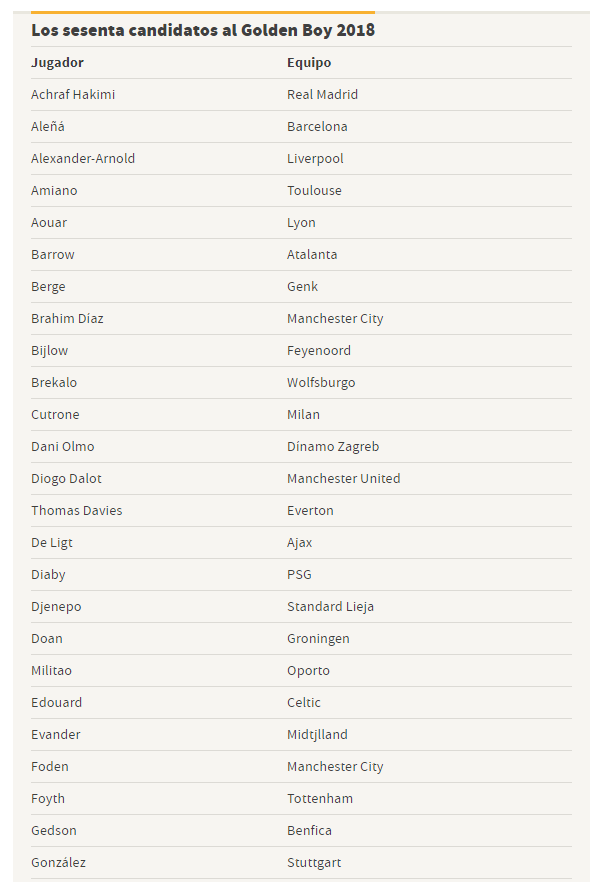Click the Equipo column header
The image size is (602, 882).
pyautogui.click(x=309, y=63)
